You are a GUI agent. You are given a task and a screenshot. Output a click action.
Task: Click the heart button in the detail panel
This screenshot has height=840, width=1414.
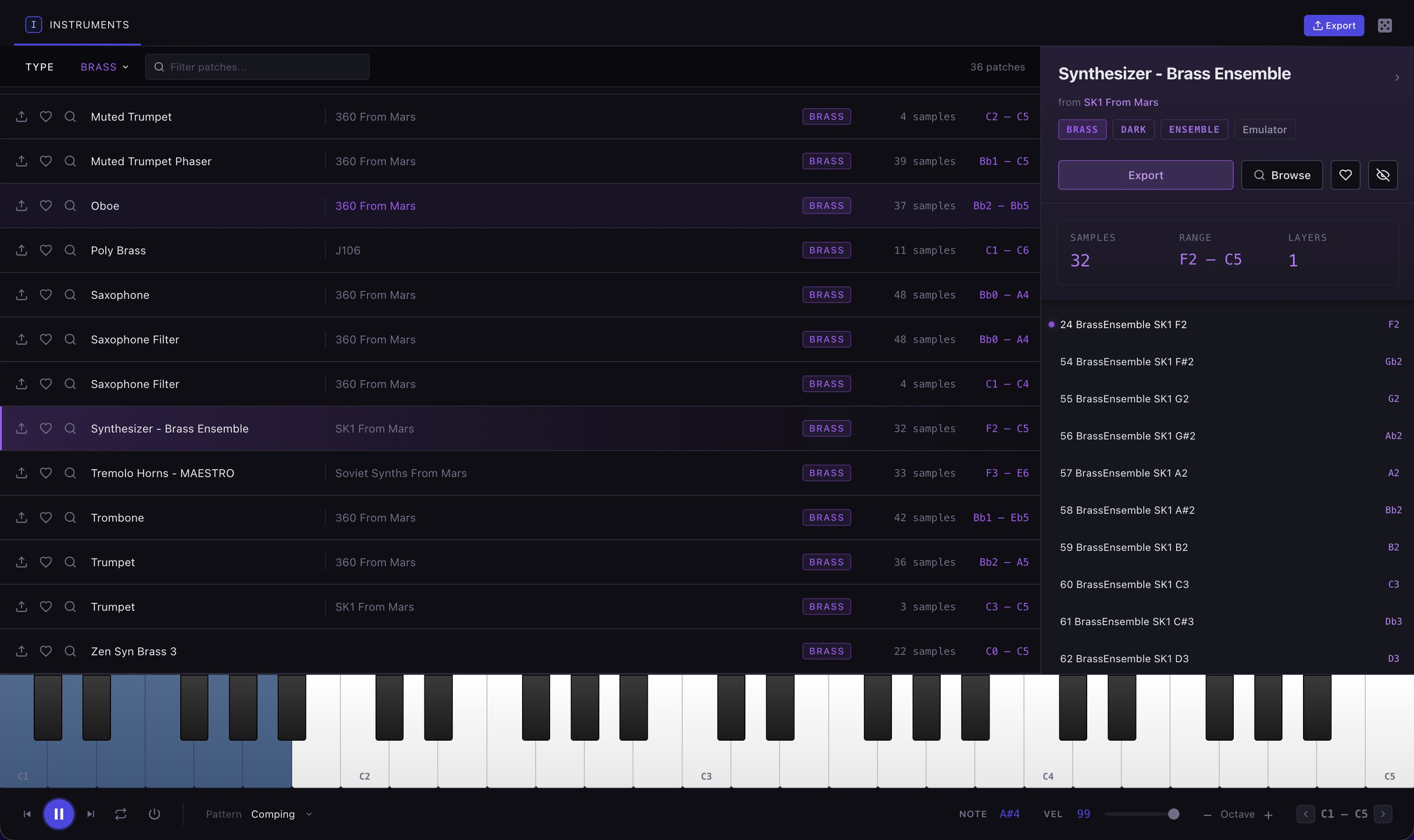(x=1345, y=175)
